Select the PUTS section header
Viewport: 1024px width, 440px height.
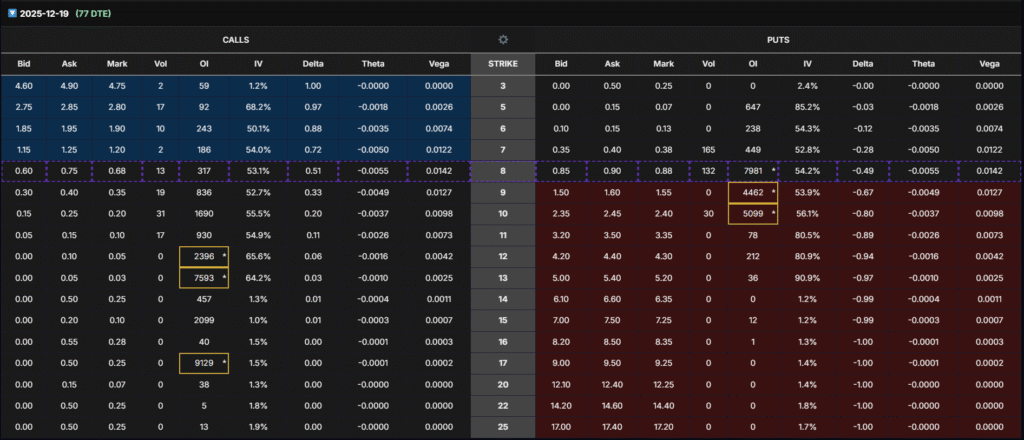click(x=776, y=39)
